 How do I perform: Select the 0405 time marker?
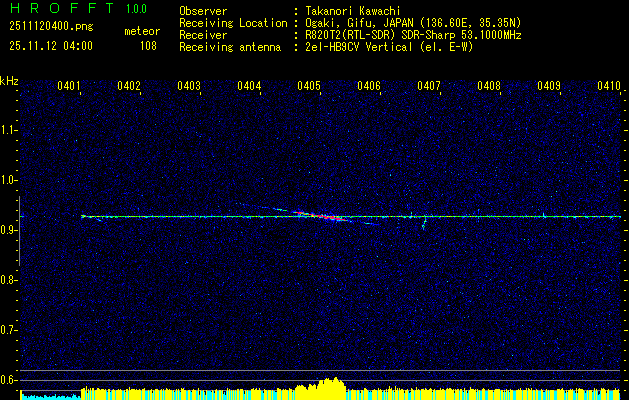309,87
